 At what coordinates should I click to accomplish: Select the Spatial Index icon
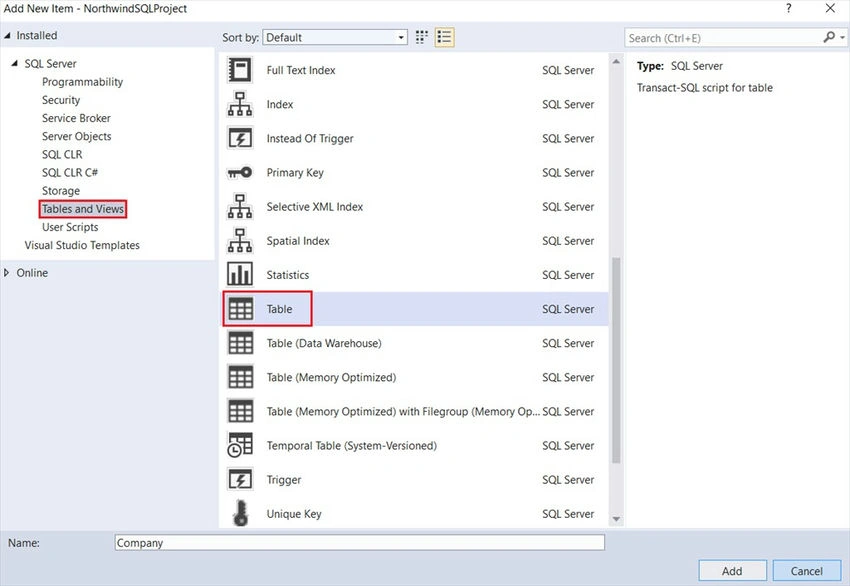pyautogui.click(x=240, y=241)
